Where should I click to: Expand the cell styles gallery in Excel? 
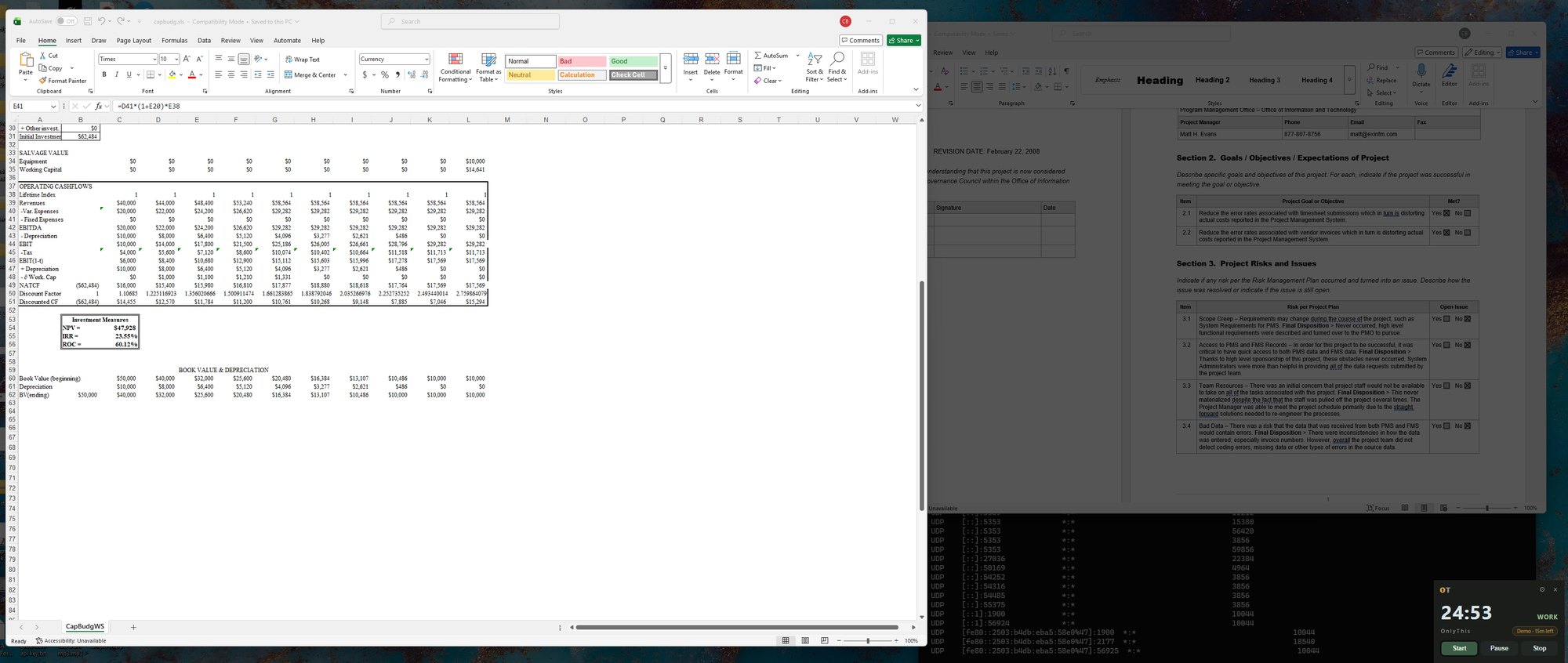pyautogui.click(x=665, y=68)
